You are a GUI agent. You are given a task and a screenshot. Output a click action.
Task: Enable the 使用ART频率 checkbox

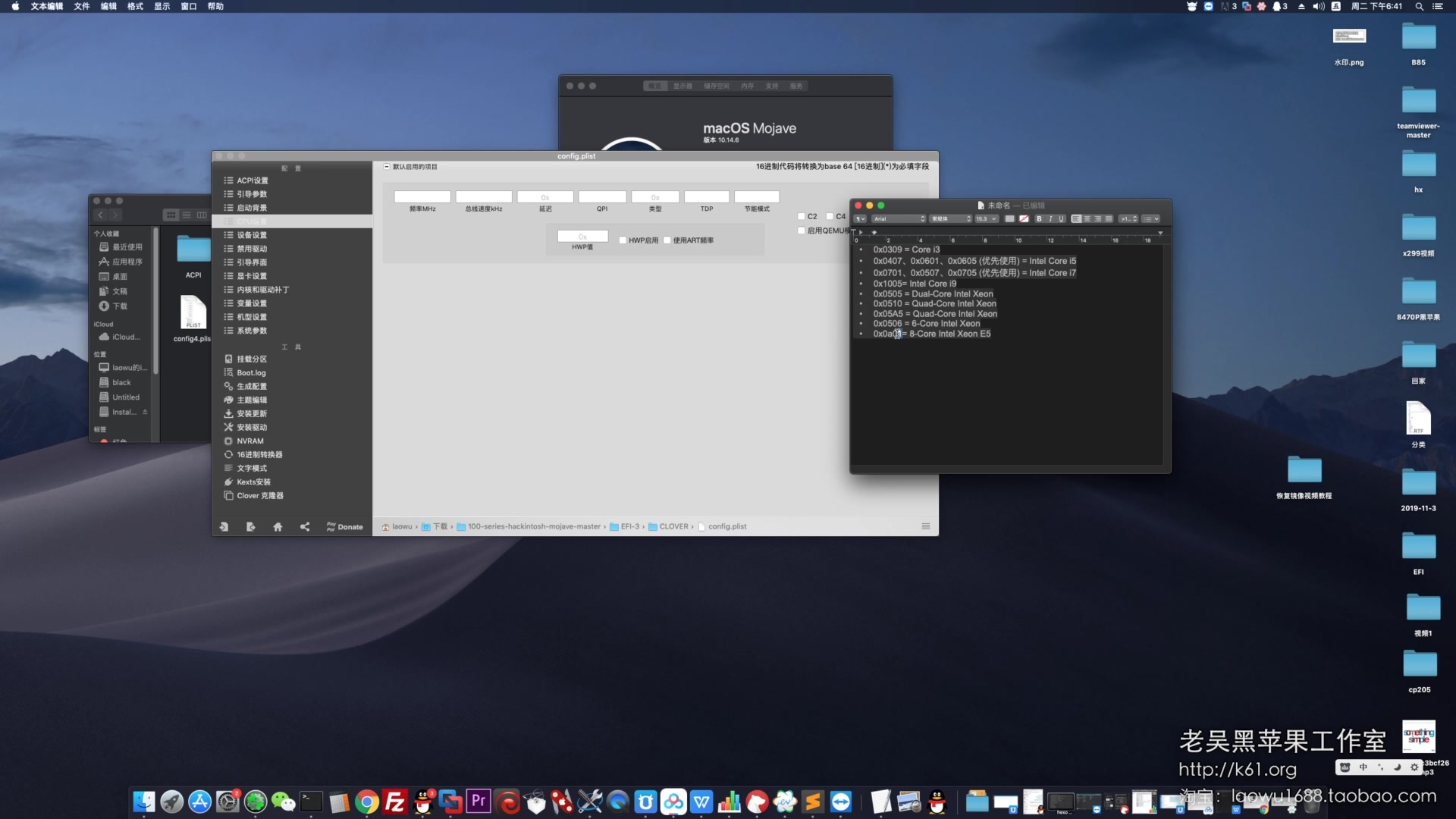coord(667,240)
